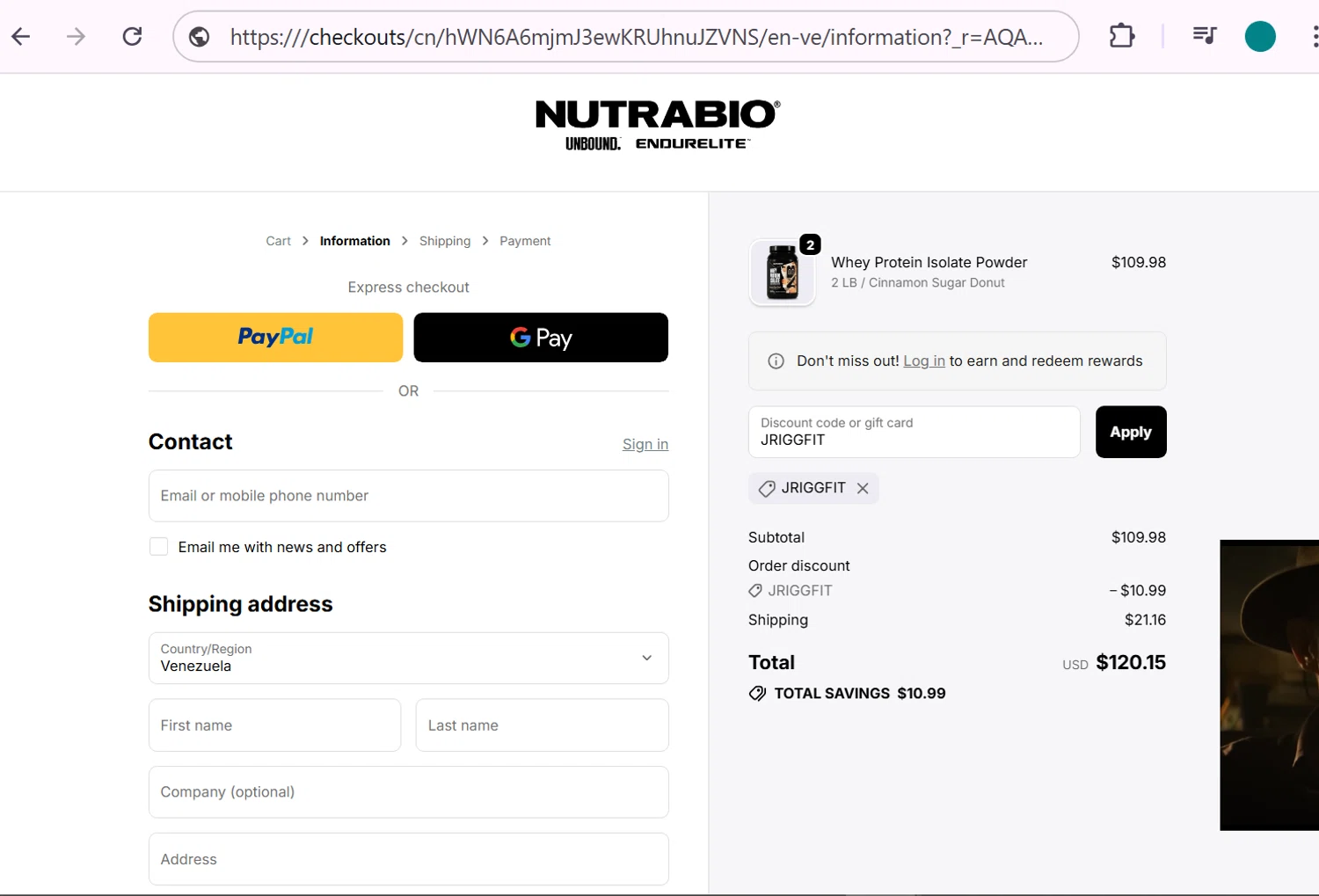This screenshot has width=1319, height=896.
Task: Focus the Company (optional) field
Action: click(x=409, y=792)
